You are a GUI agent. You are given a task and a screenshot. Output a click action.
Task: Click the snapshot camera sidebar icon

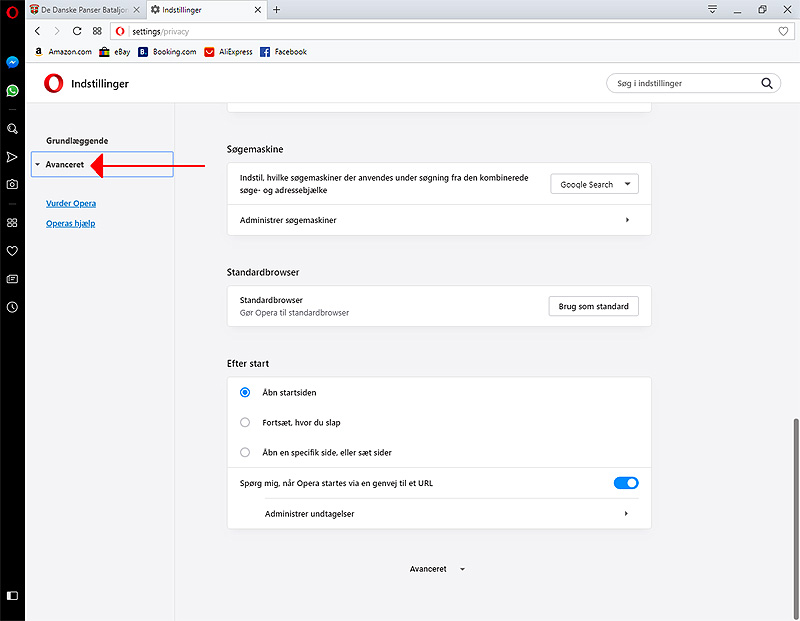pos(12,184)
